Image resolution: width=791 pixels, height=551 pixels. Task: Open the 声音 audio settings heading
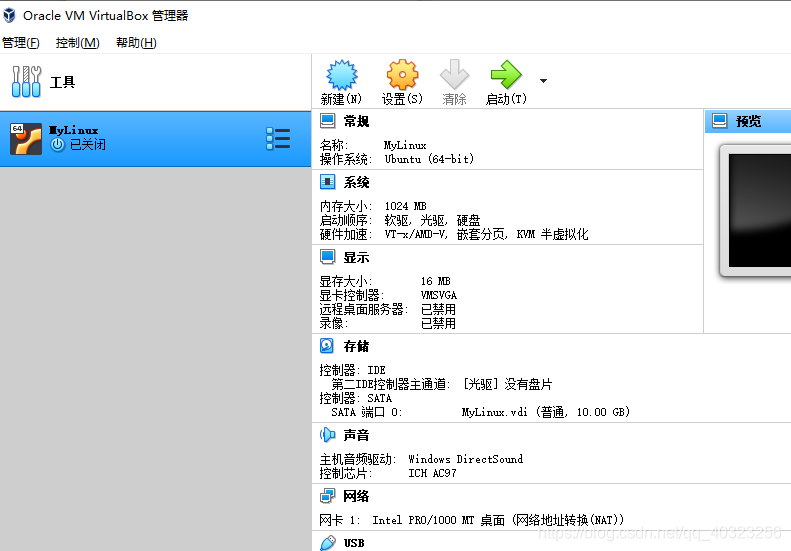coord(357,435)
